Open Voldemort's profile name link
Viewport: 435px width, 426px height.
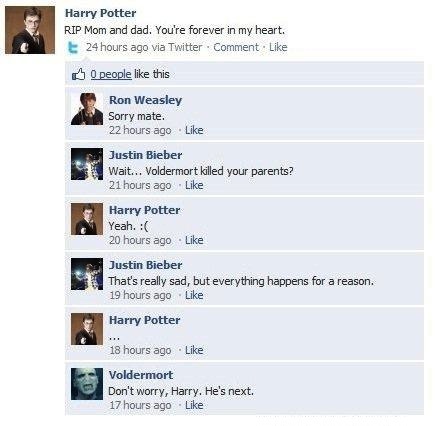(x=141, y=375)
